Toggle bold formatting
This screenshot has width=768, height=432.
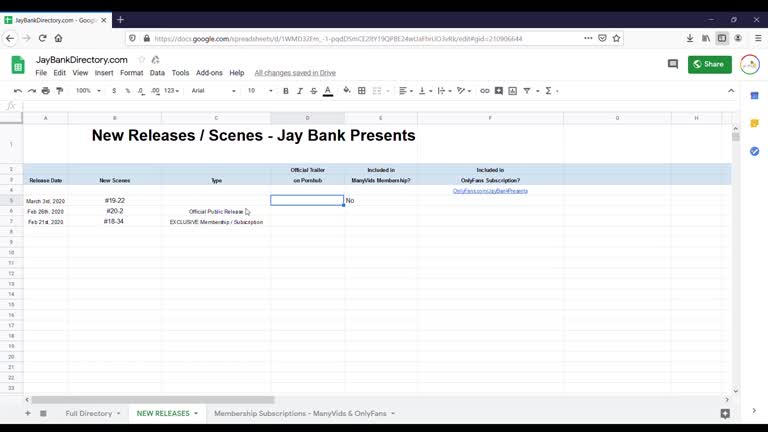[x=286, y=91]
